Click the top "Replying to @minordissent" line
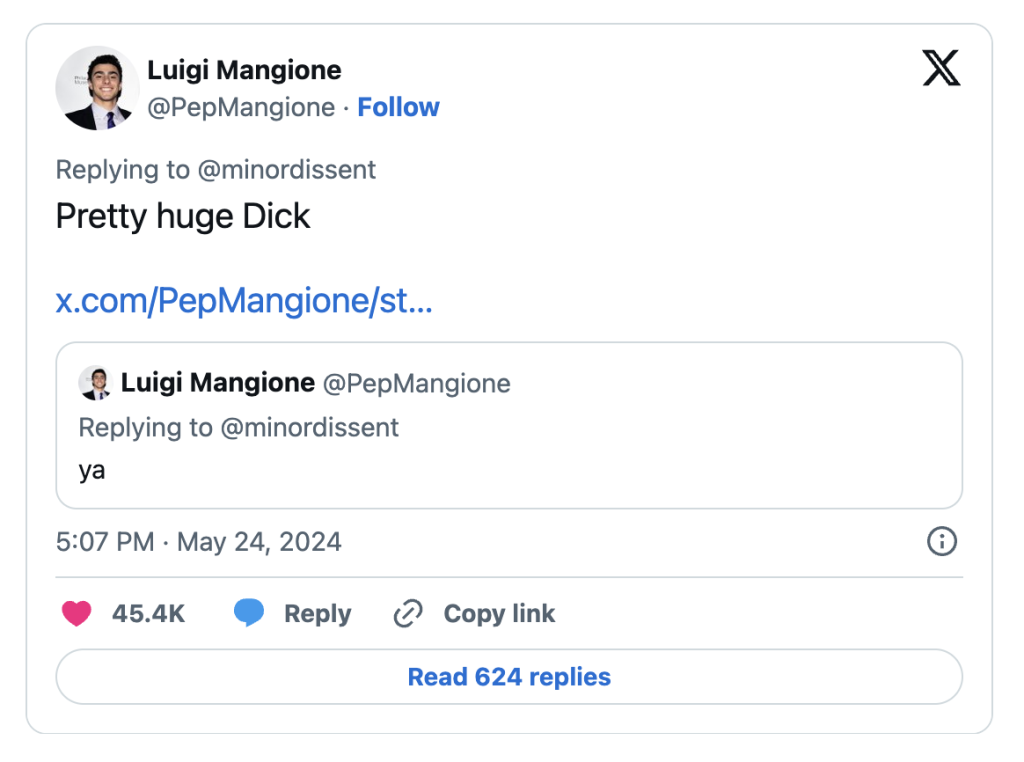Screen dimensions: 1024x762 pos(216,169)
